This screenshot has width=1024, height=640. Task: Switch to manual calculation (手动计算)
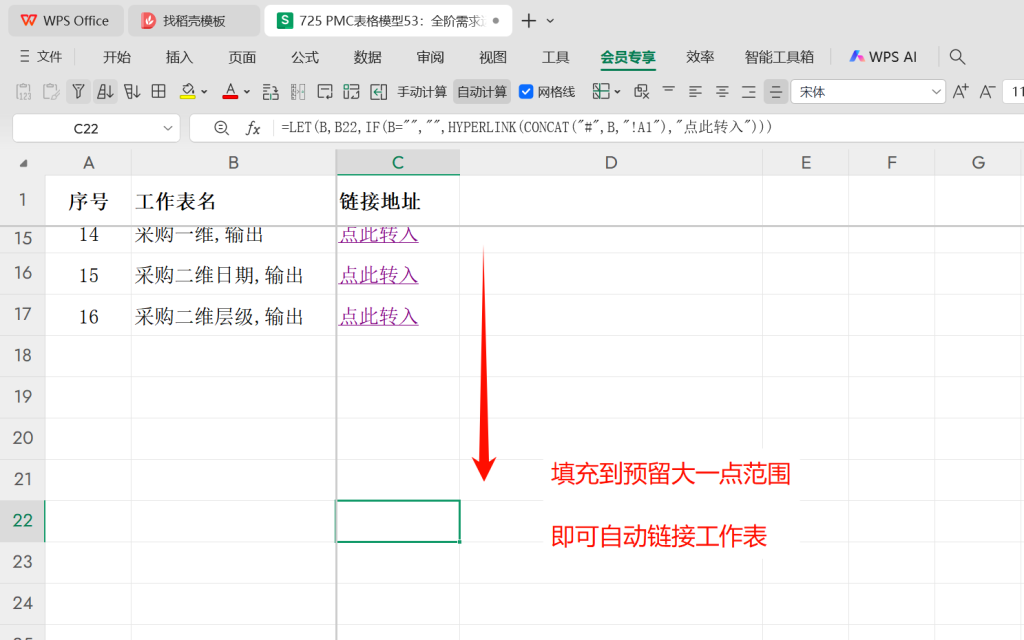coord(422,92)
